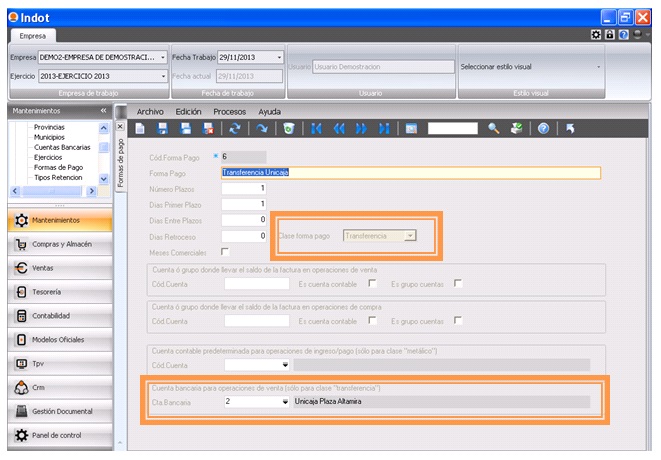Click the new record toolbar icon
Screen dimensions: 661x460
pyautogui.click(x=140, y=129)
